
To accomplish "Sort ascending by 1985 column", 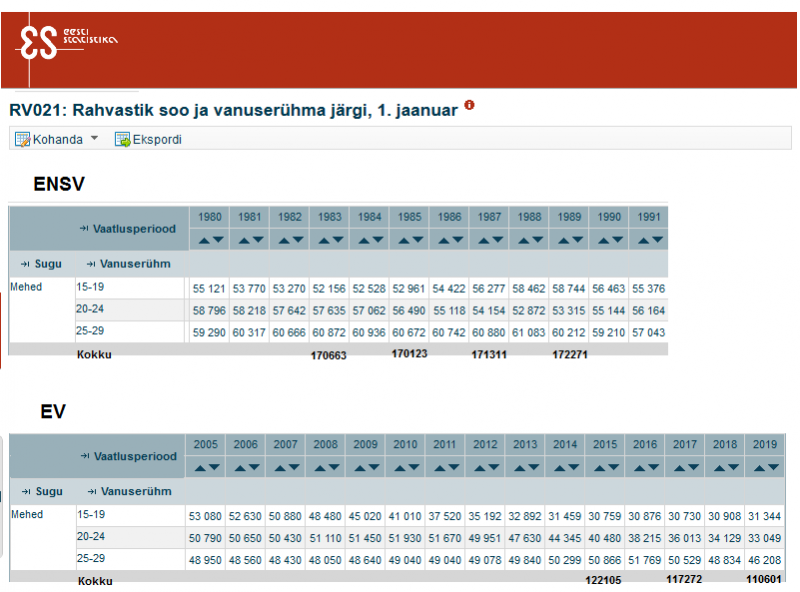I will [403, 240].
